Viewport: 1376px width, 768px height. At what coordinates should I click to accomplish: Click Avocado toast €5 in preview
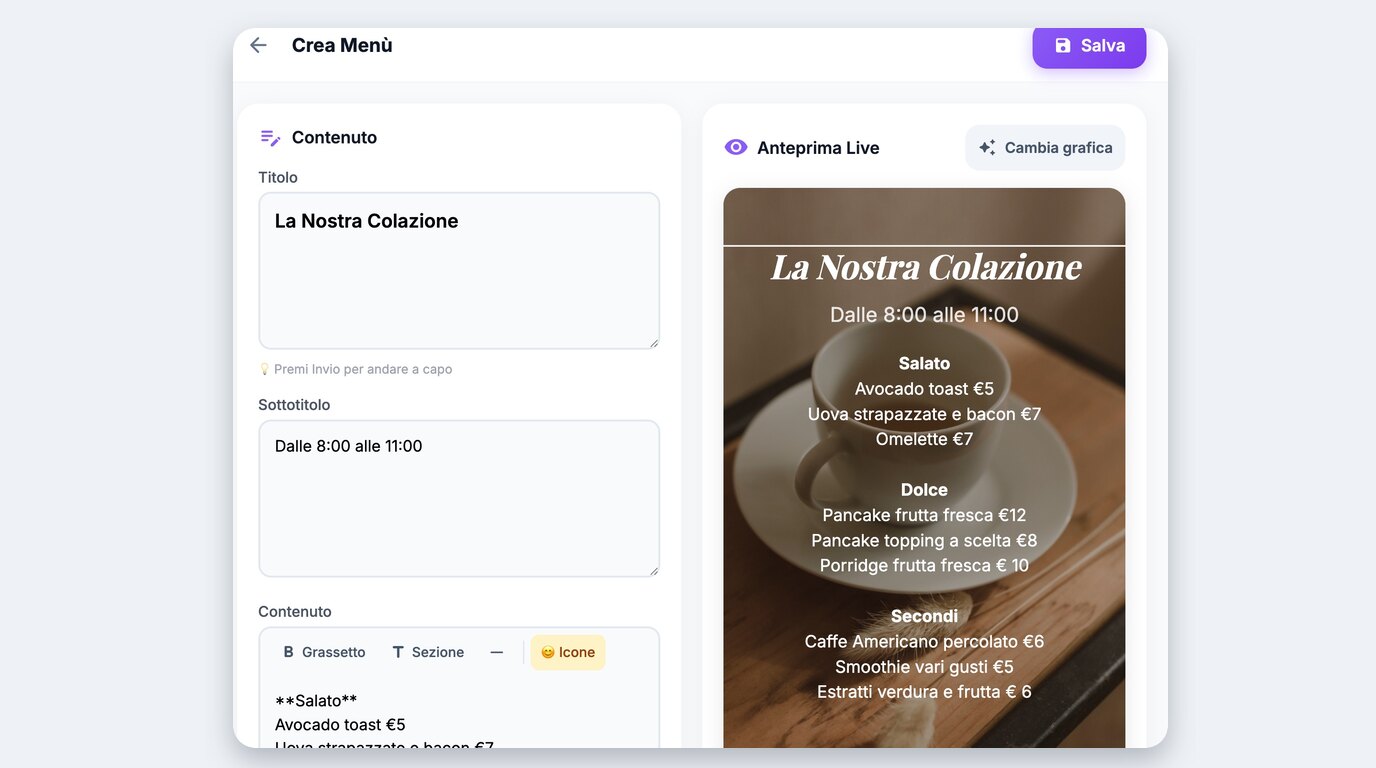click(924, 389)
